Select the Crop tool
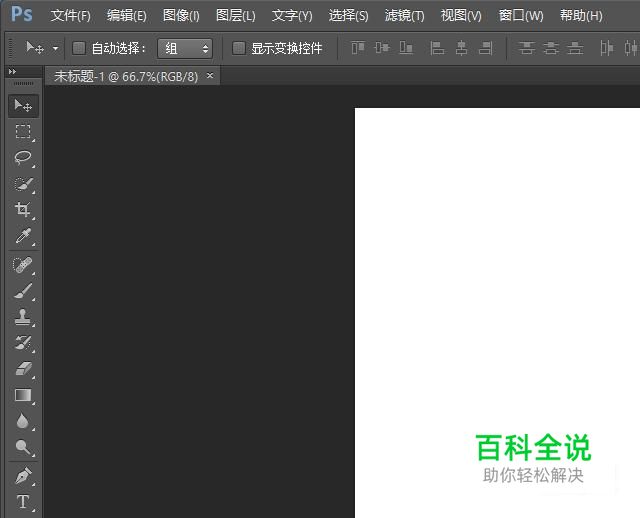 click(x=23, y=210)
